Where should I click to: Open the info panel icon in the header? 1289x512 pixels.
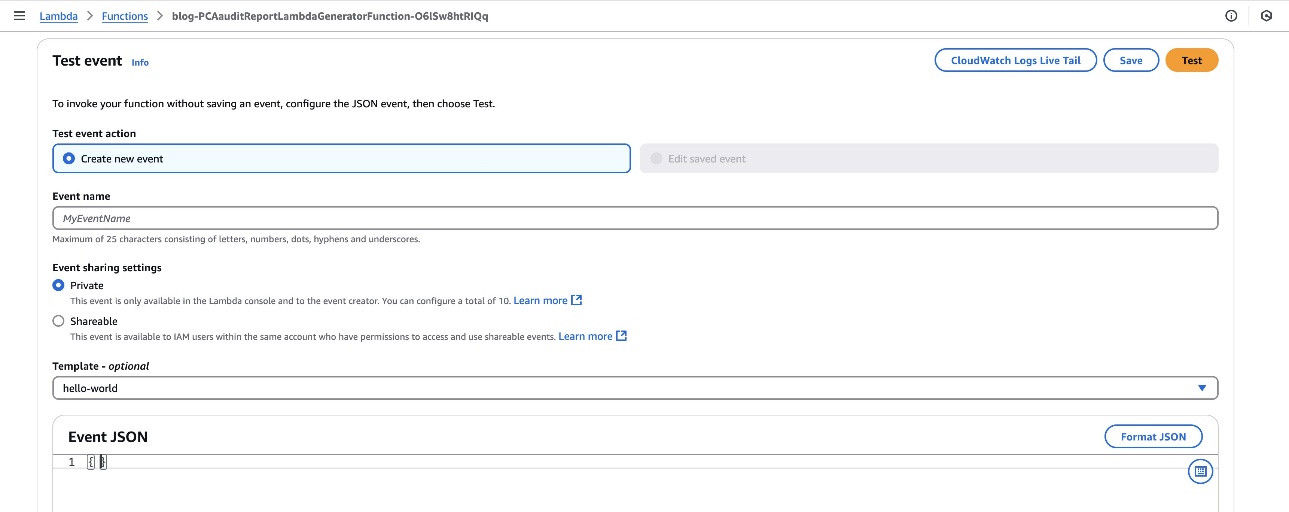1231,16
